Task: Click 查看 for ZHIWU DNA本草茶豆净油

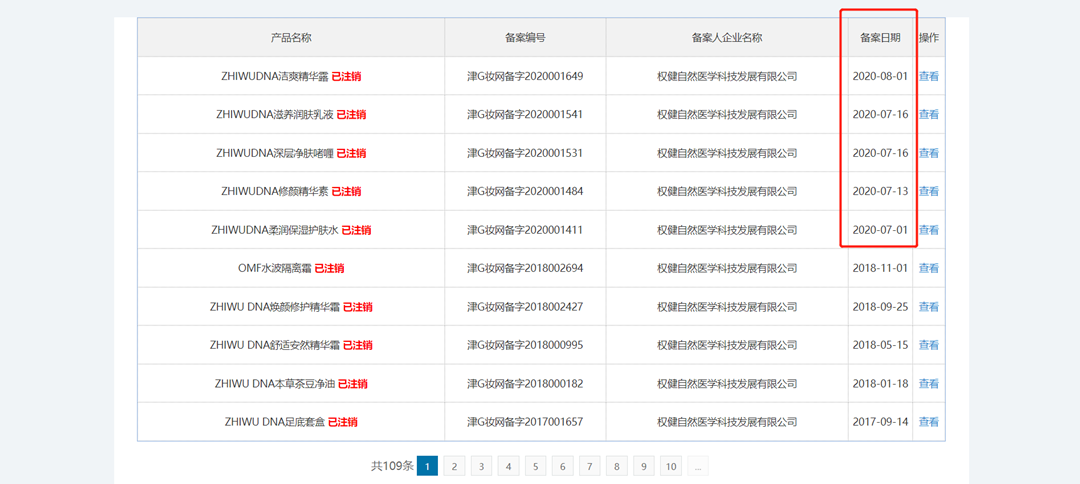Action: 928,384
